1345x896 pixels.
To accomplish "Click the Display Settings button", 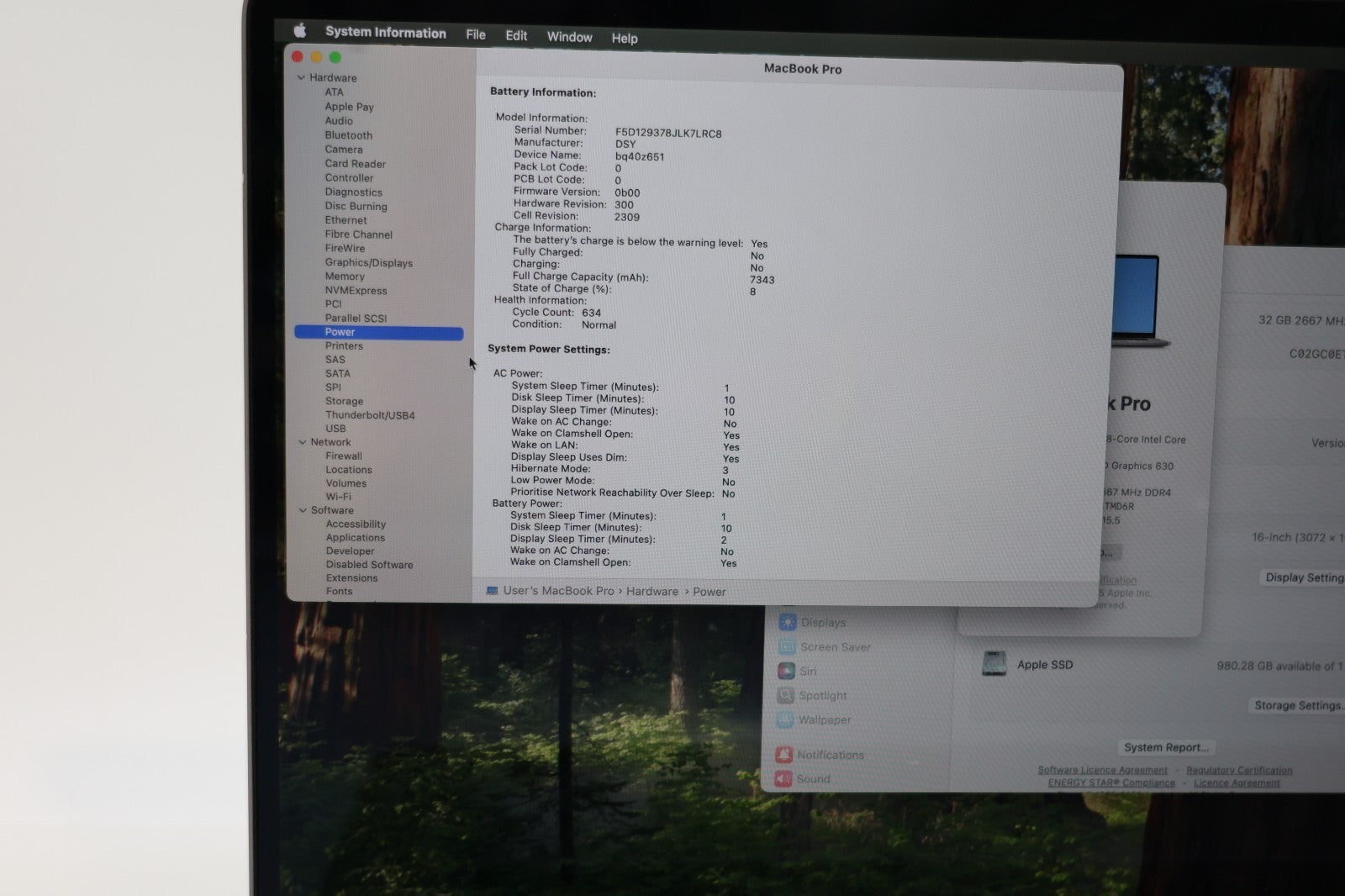I will pyautogui.click(x=1303, y=578).
